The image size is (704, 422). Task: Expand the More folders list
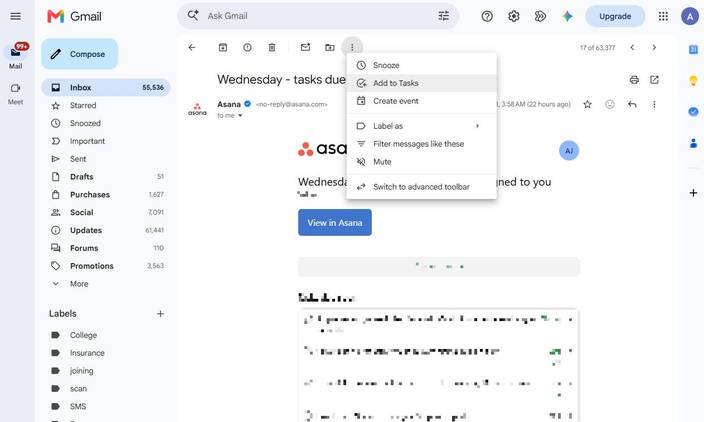coord(106,284)
